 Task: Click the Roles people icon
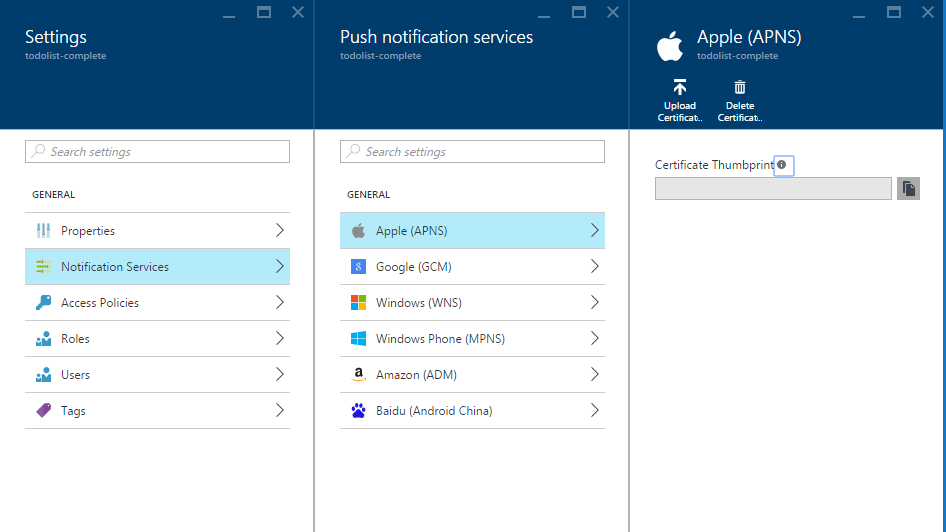[x=43, y=338]
